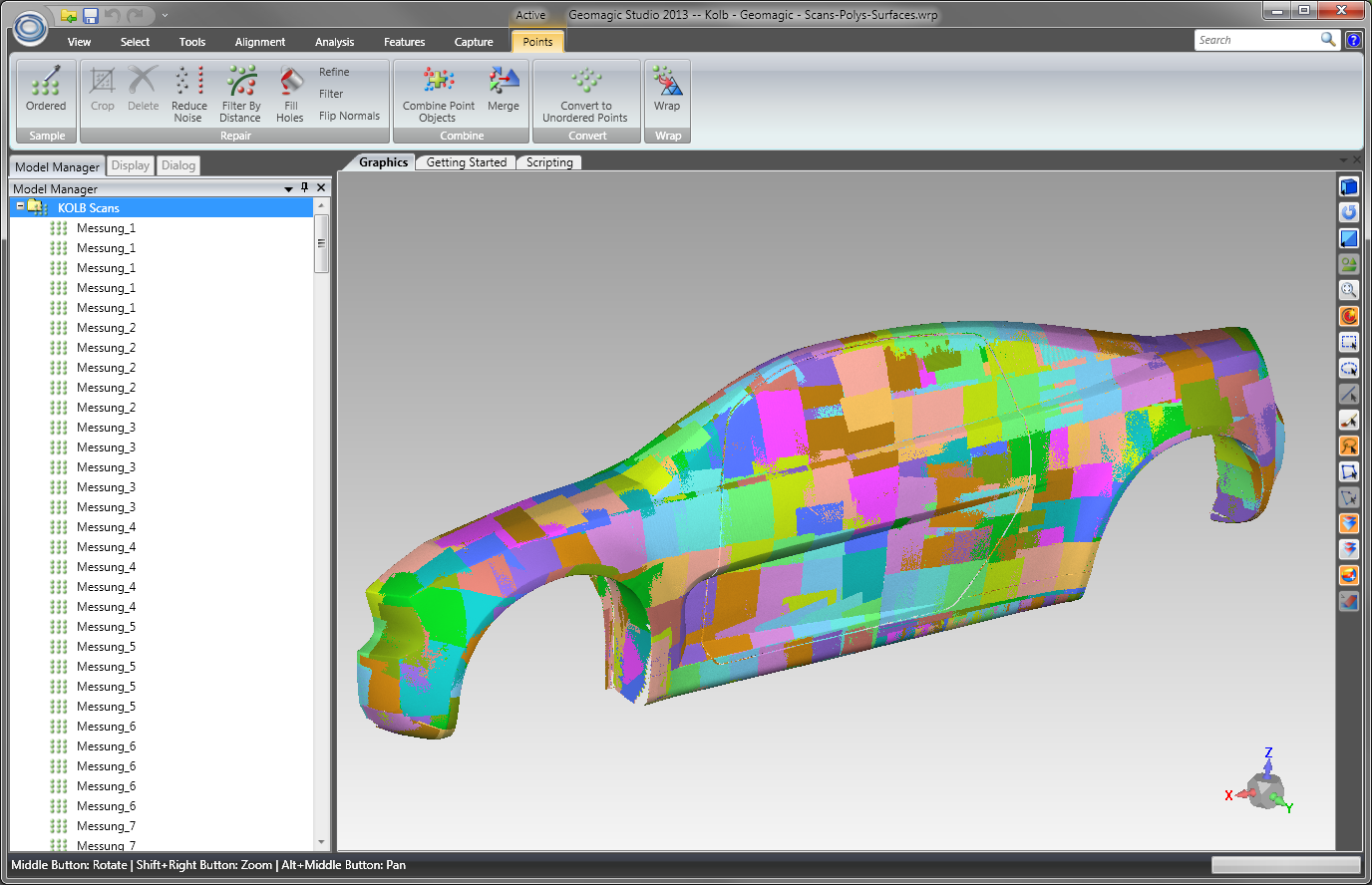Activate the custom region selection tool
This screenshot has height=885, width=1372.
pyautogui.click(x=1349, y=471)
